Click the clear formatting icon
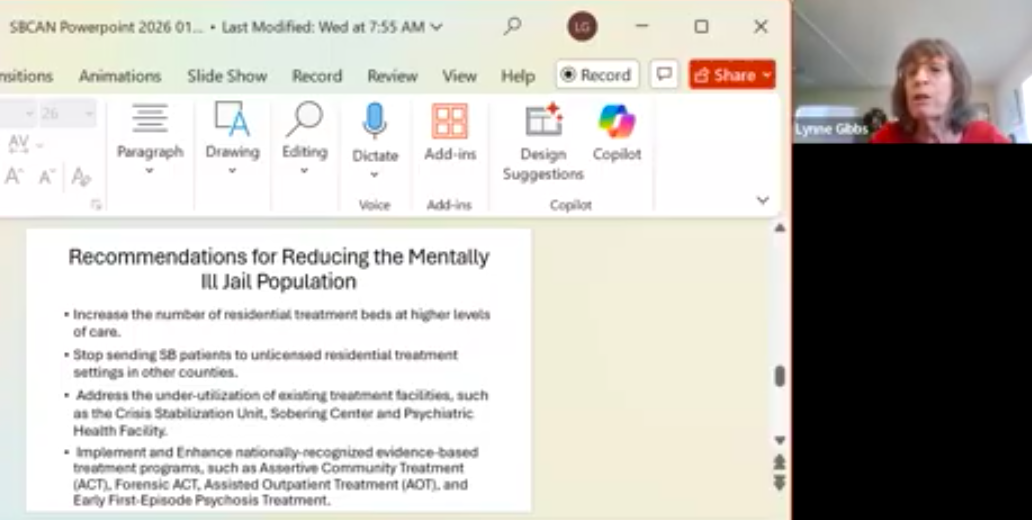 81,177
